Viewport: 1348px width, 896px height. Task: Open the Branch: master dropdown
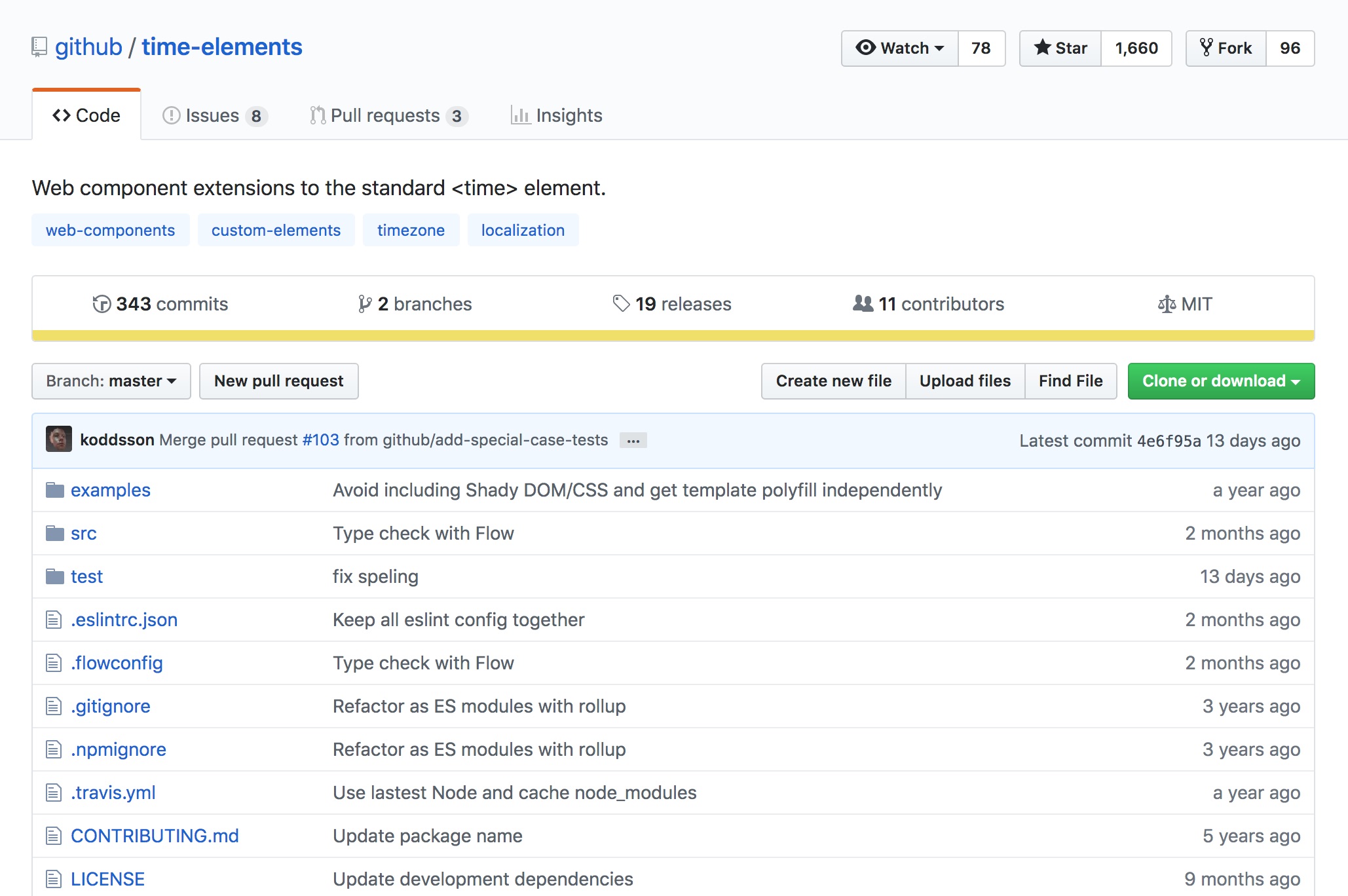pos(111,381)
